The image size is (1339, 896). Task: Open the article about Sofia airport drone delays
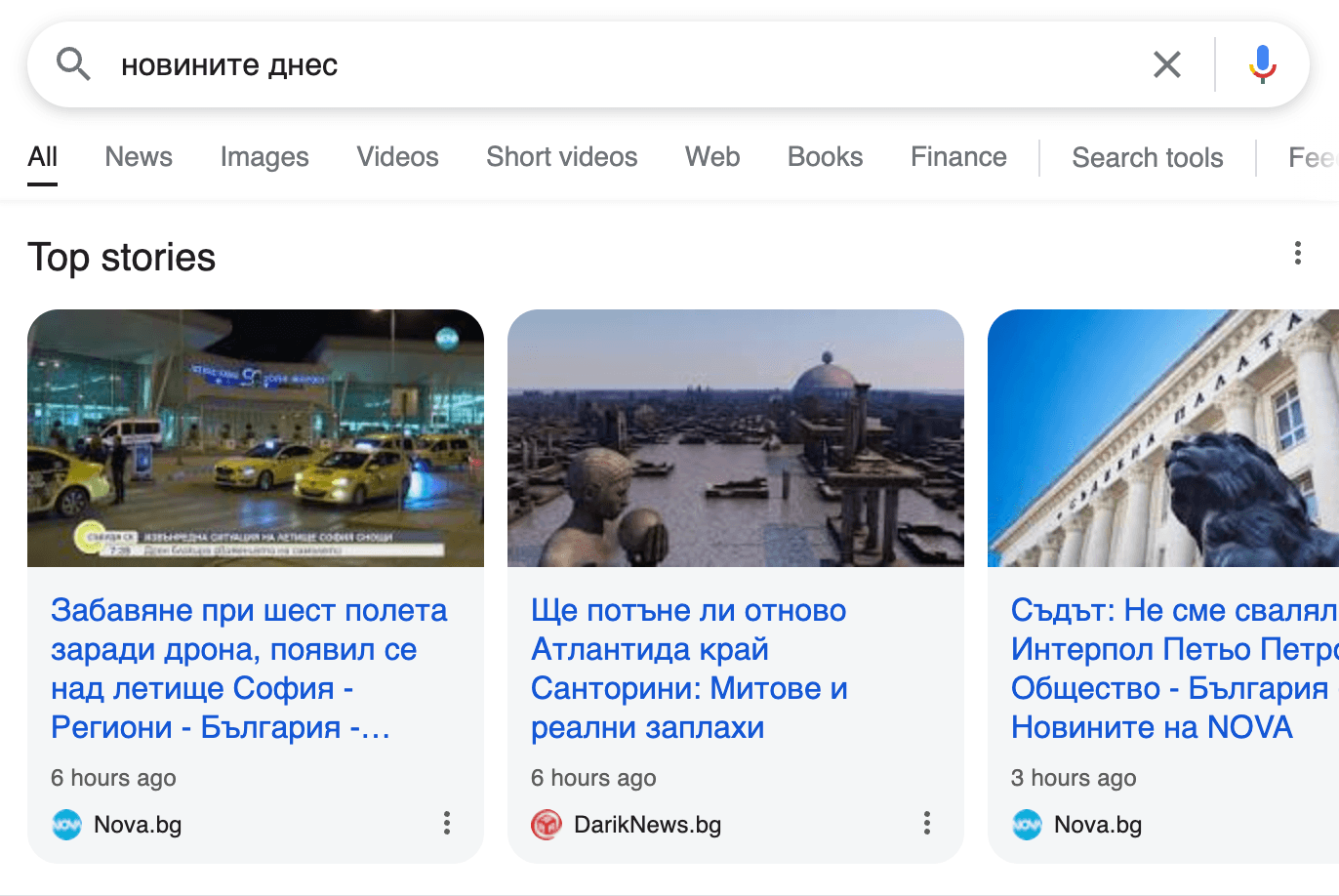coord(248,669)
